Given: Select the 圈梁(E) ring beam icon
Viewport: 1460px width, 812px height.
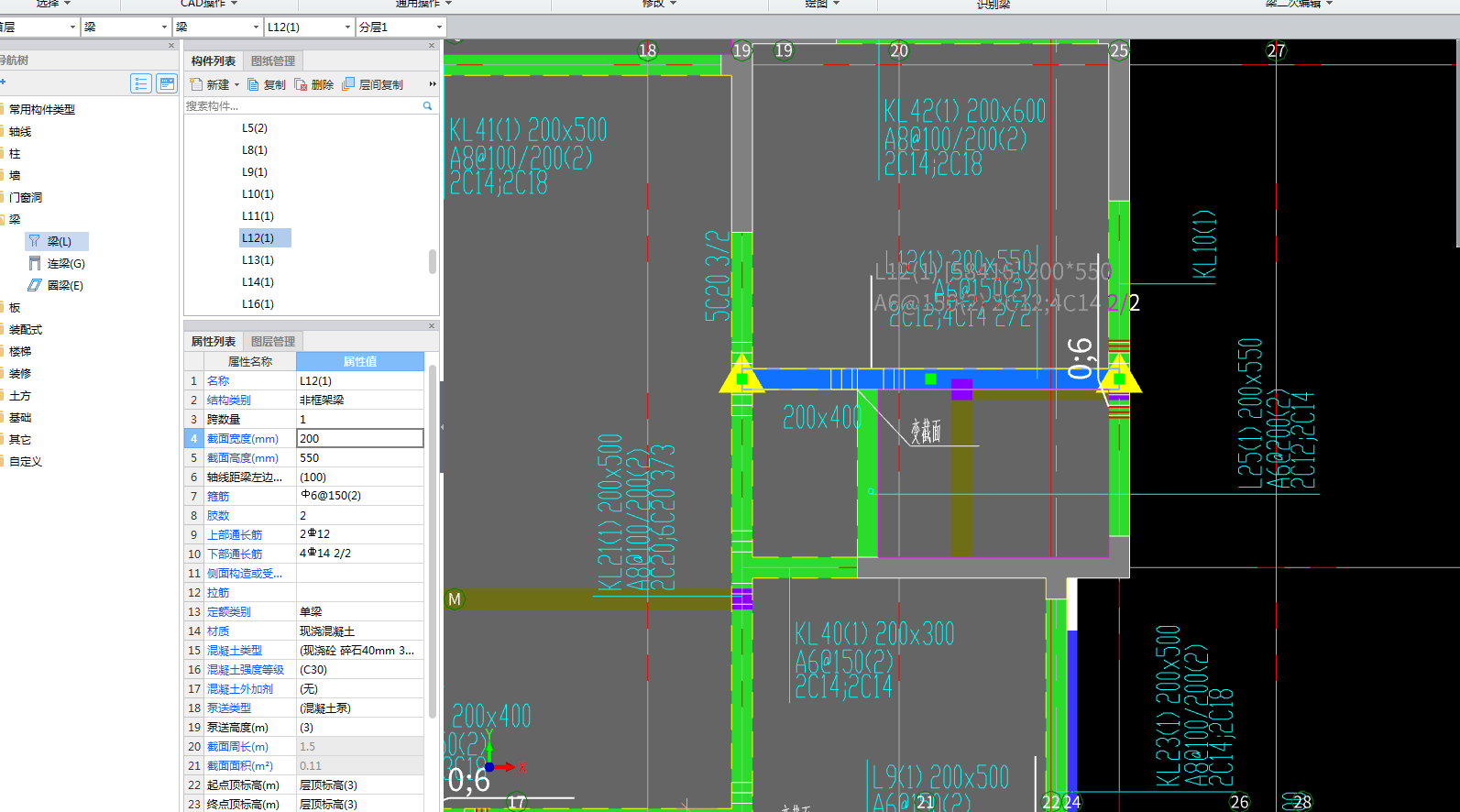Looking at the screenshot, I should [x=34, y=285].
